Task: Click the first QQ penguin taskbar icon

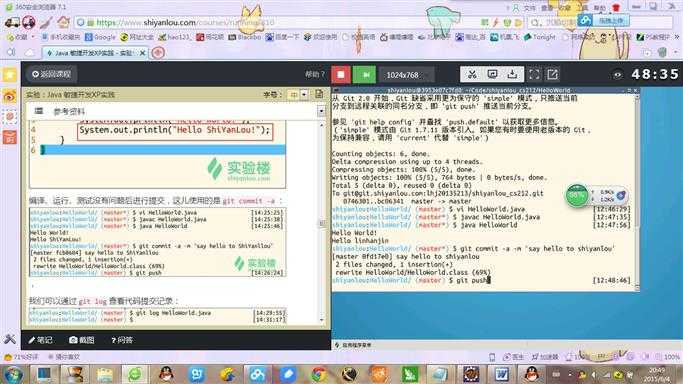Action: pos(166,374)
